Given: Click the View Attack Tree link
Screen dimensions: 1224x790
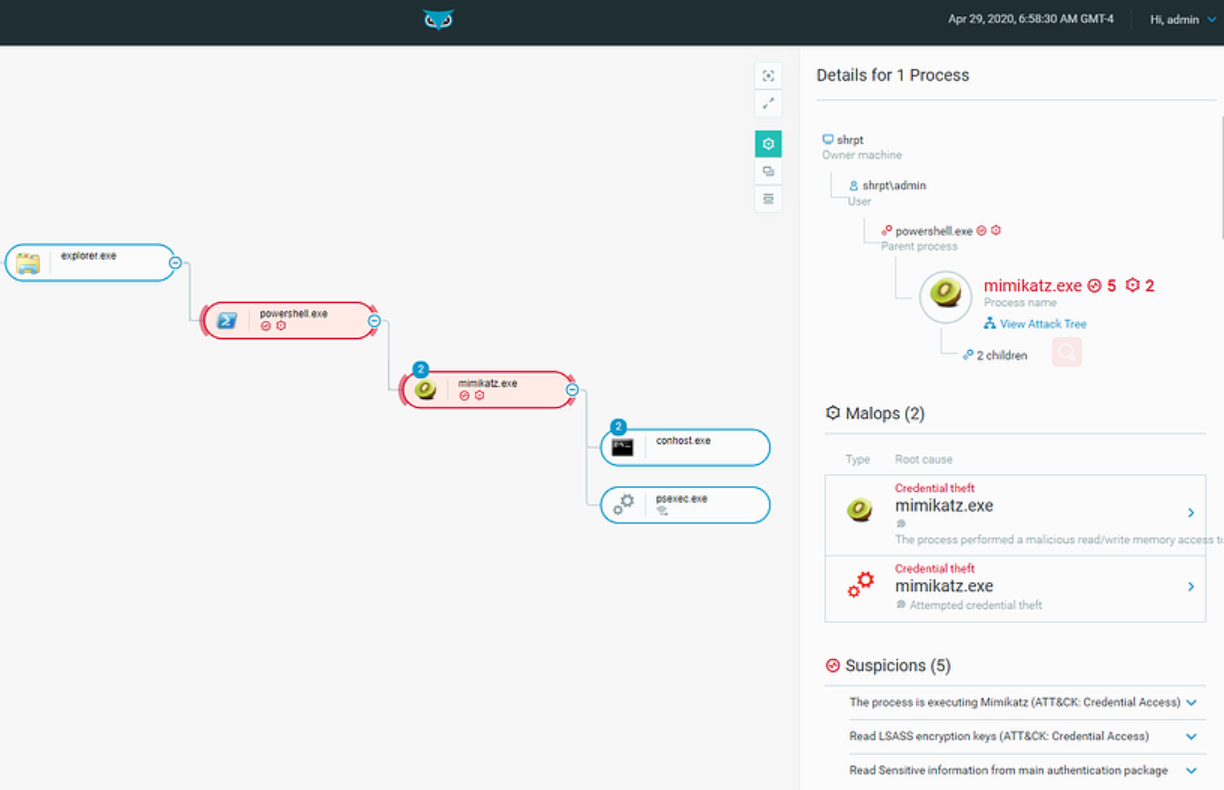Looking at the screenshot, I should tap(1042, 324).
